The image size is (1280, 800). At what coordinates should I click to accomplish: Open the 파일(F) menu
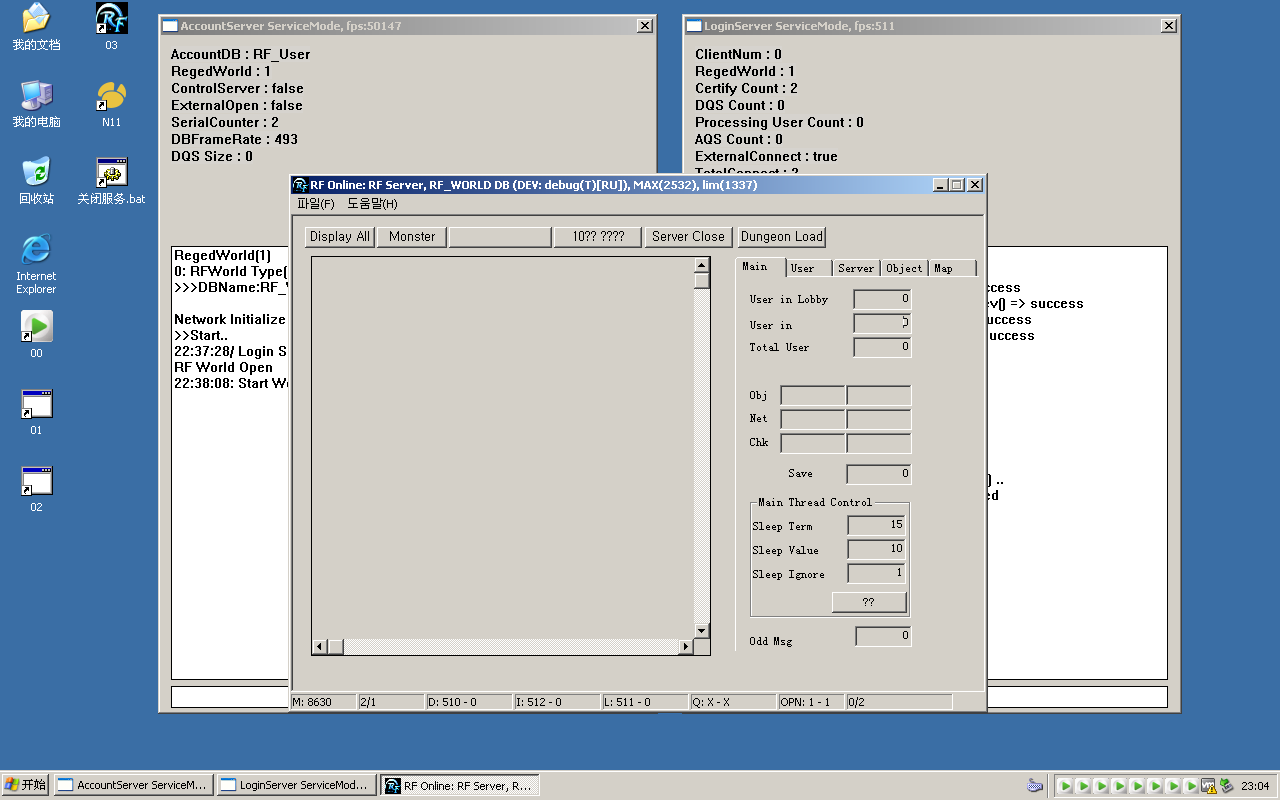click(x=316, y=204)
